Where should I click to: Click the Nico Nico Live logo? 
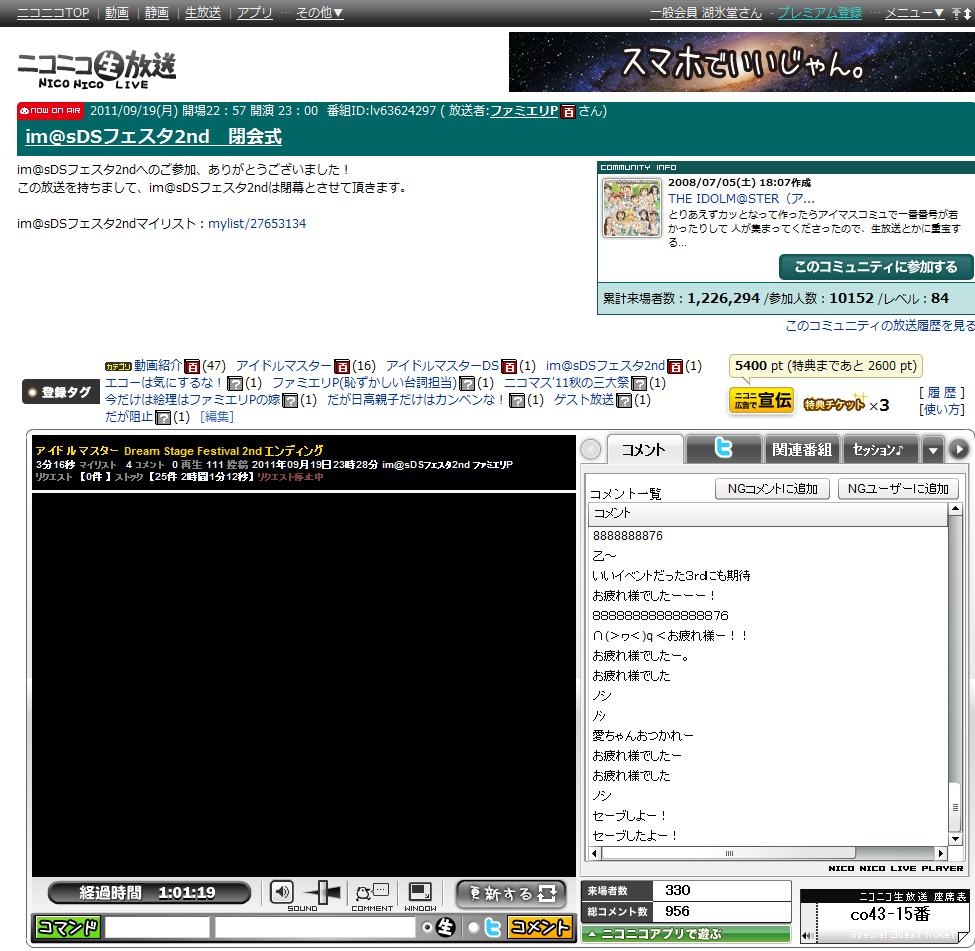click(x=97, y=68)
